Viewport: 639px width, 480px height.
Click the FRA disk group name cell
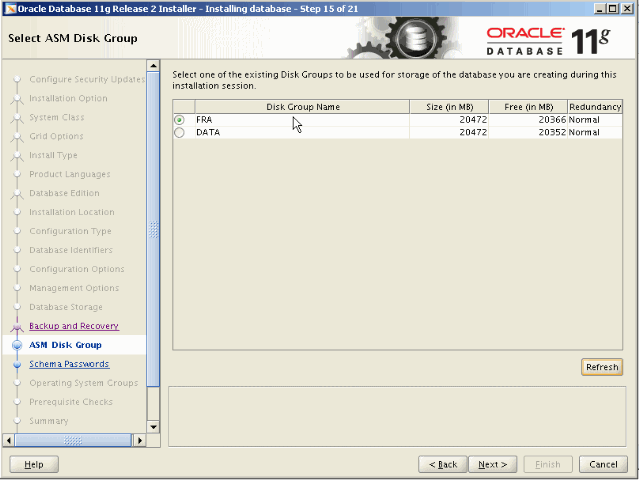point(302,120)
